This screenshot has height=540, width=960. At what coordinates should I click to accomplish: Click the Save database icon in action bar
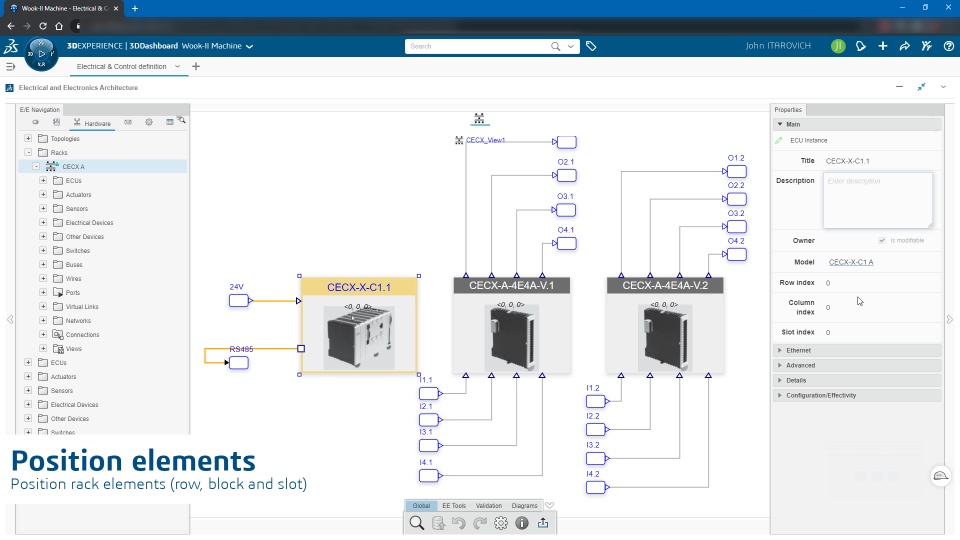tap(438, 523)
